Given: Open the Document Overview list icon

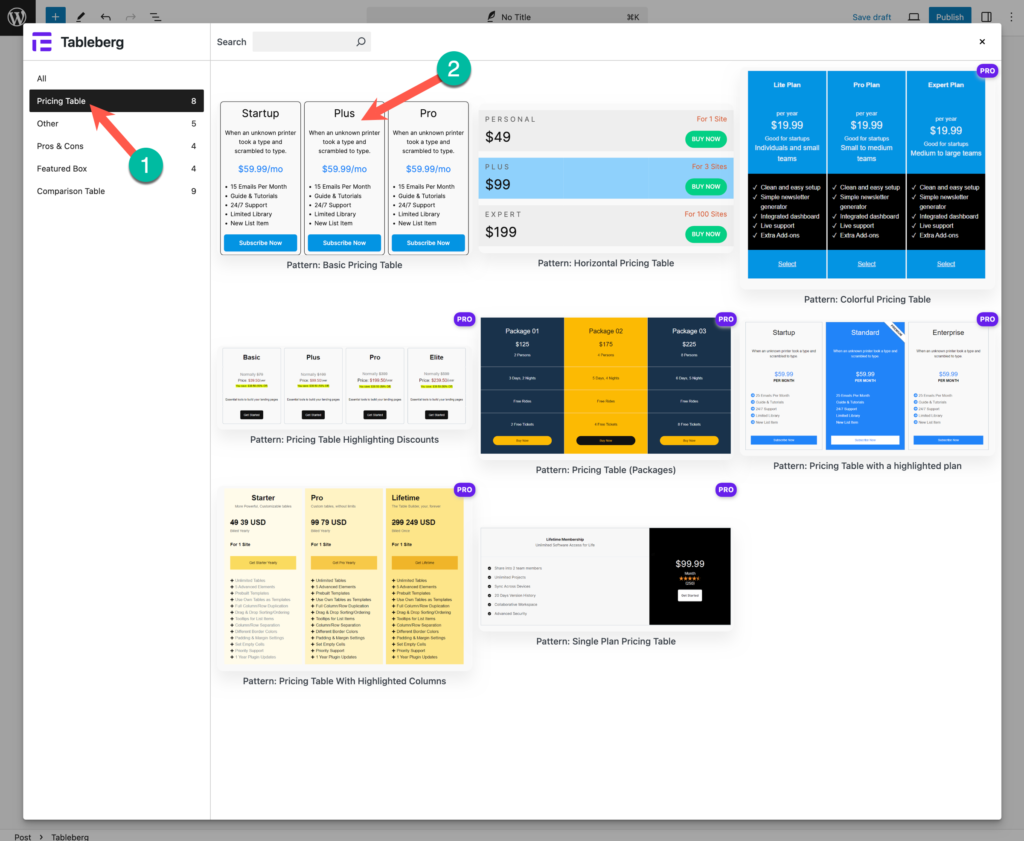Looking at the screenshot, I should [156, 17].
